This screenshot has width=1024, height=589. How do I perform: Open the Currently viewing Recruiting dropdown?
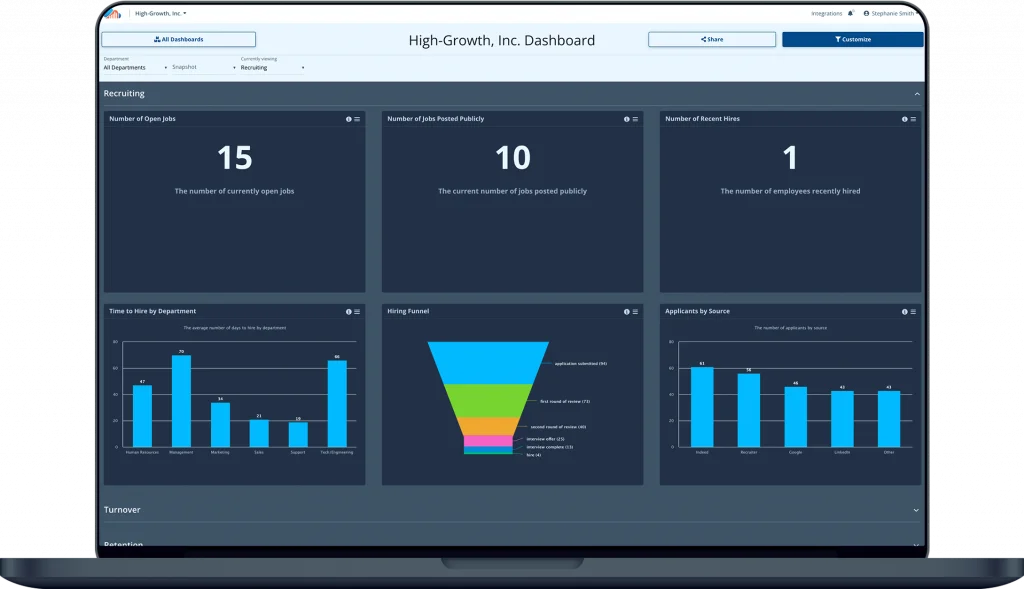click(x=272, y=68)
